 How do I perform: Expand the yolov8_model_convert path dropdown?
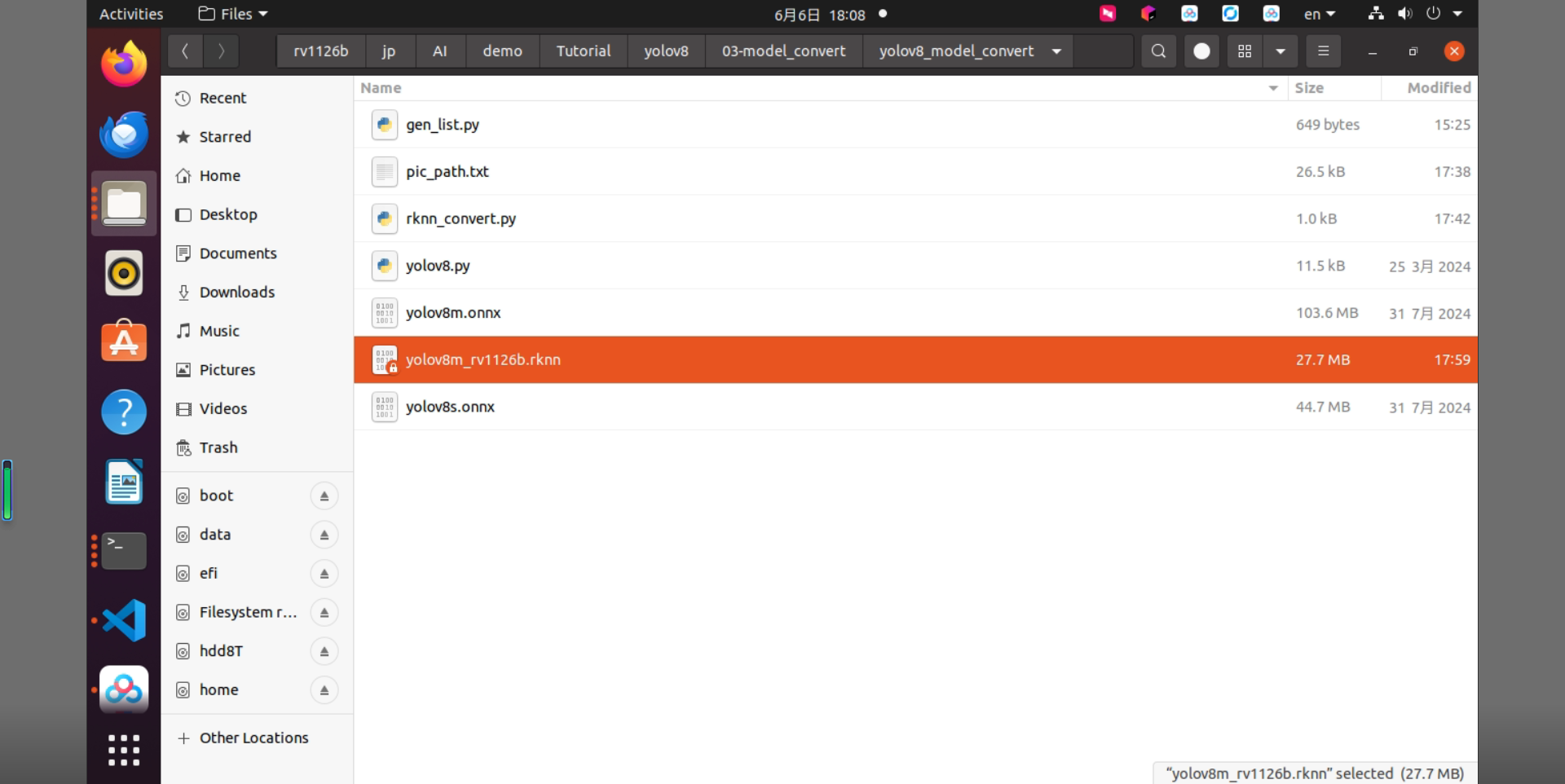tap(1056, 51)
